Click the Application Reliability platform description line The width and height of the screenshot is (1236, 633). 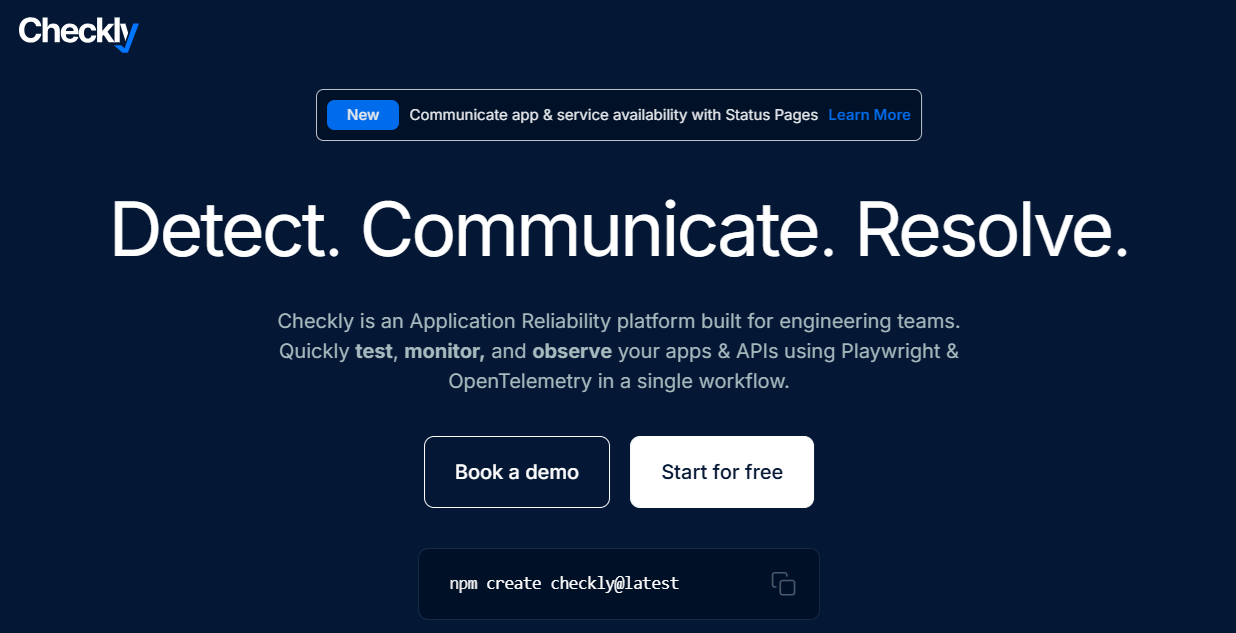(x=619, y=322)
